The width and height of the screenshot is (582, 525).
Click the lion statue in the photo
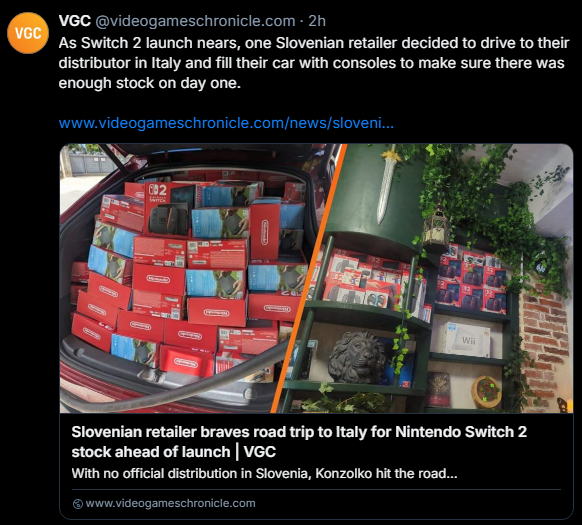[x=356, y=357]
